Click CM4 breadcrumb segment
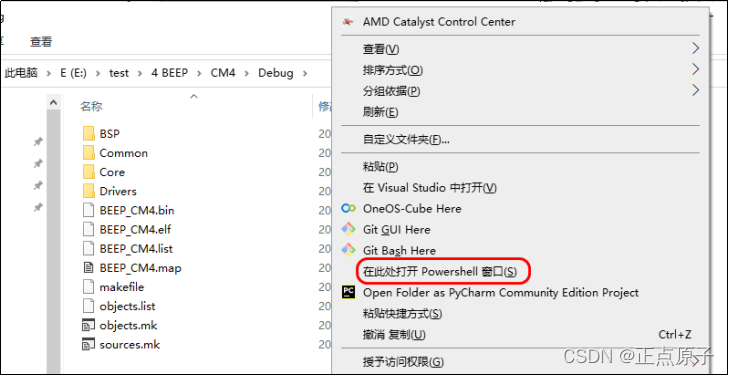This screenshot has height=376, width=729. click(223, 73)
